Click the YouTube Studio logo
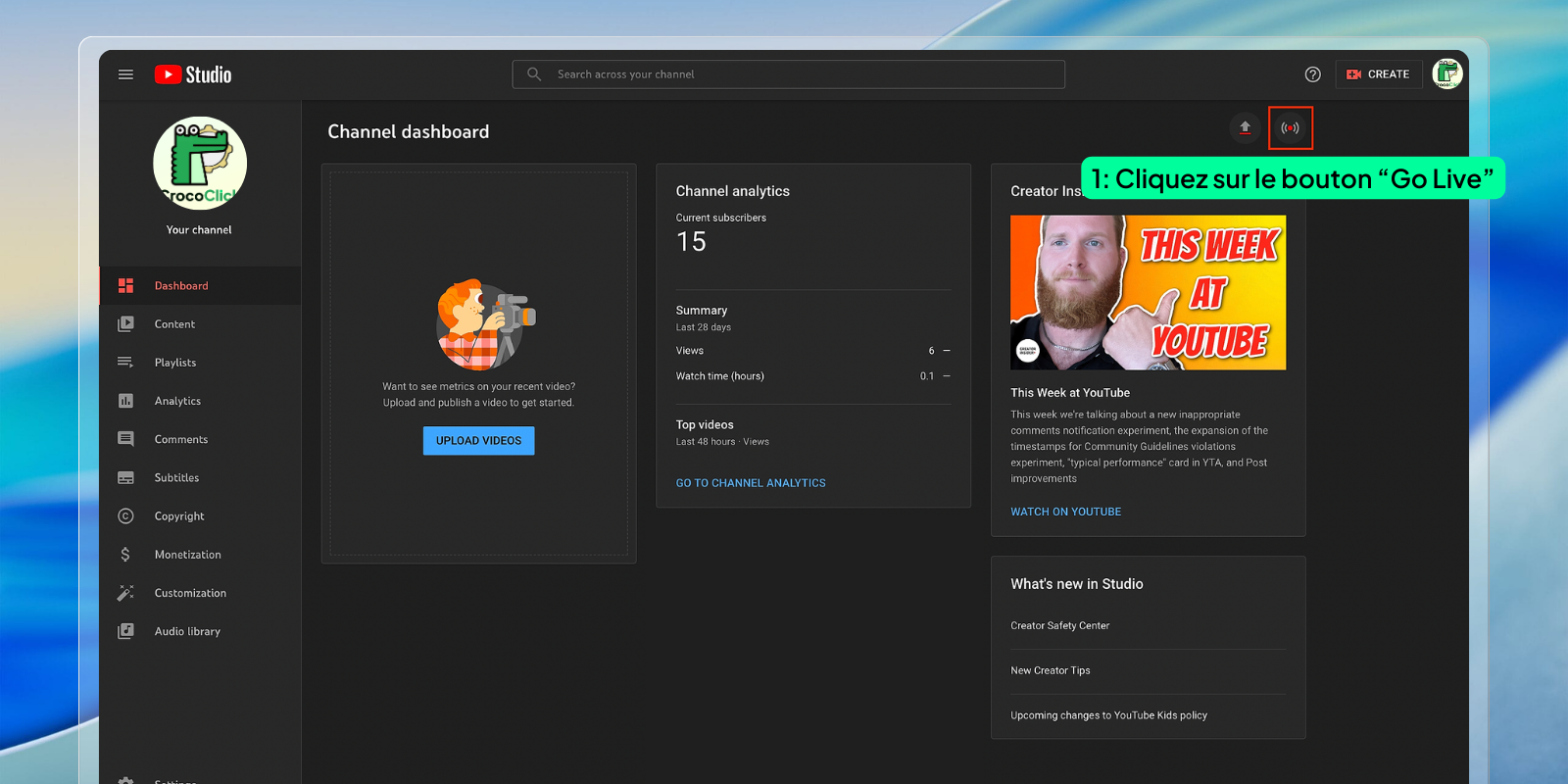1568x784 pixels. 193,74
